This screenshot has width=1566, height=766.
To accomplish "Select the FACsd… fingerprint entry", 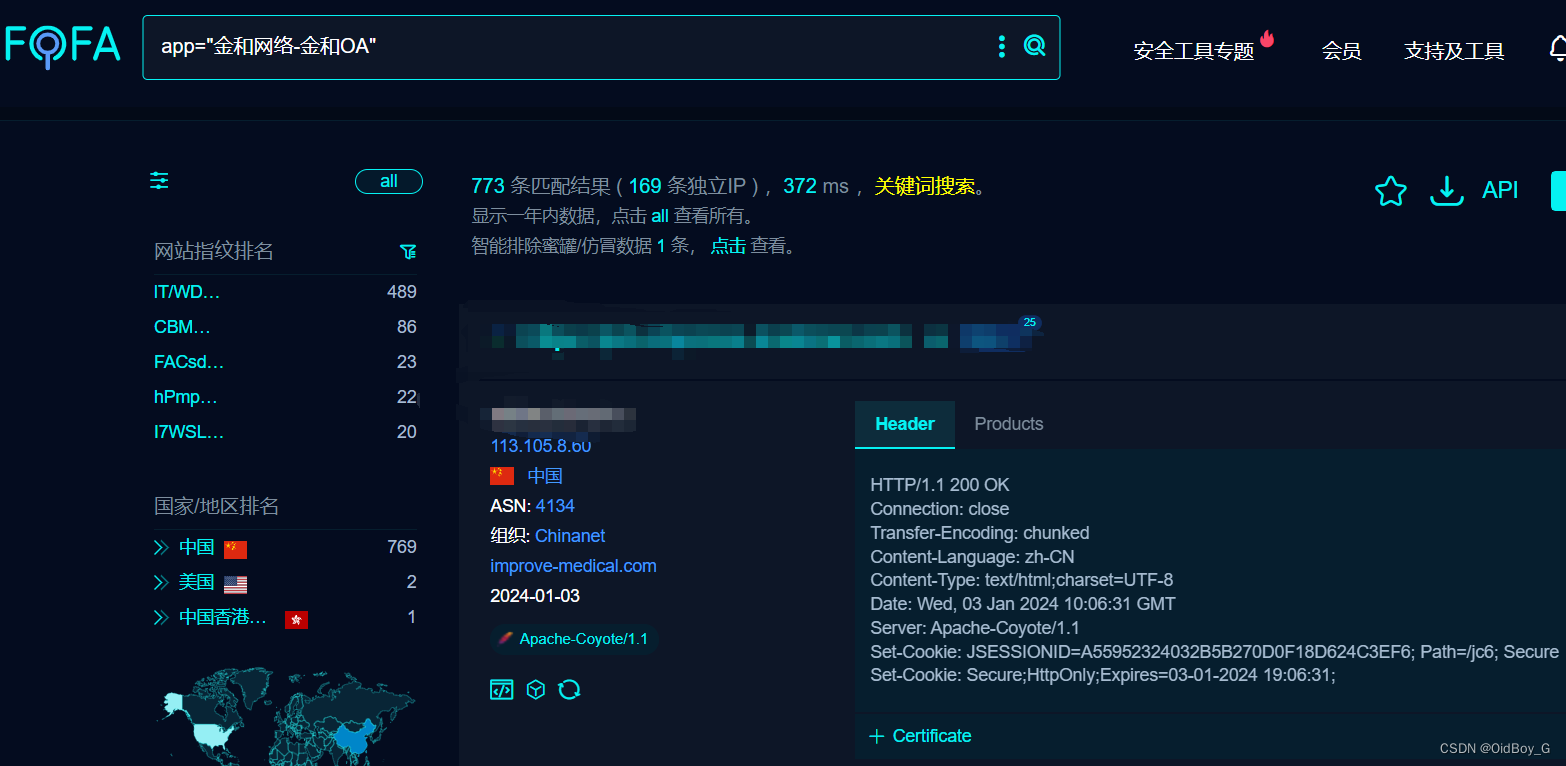I will [x=189, y=362].
